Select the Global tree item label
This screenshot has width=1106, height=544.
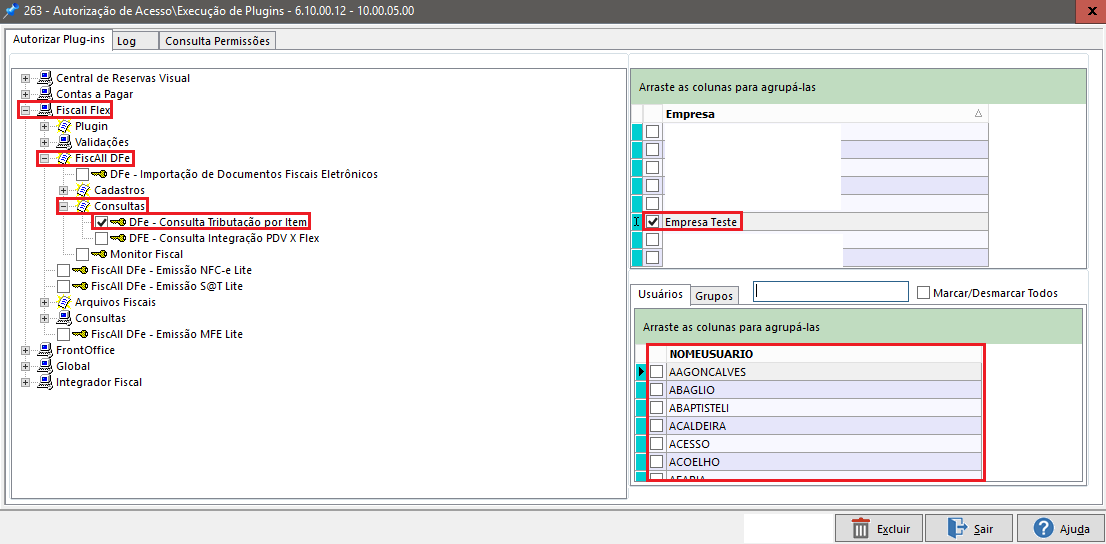(x=73, y=366)
